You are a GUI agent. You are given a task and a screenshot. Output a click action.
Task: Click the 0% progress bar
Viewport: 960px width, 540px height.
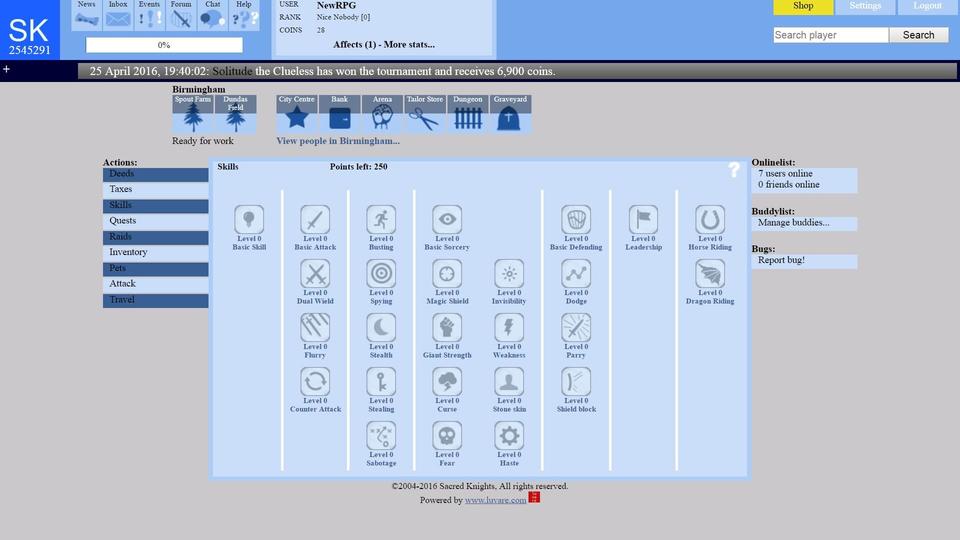pyautogui.click(x=164, y=45)
